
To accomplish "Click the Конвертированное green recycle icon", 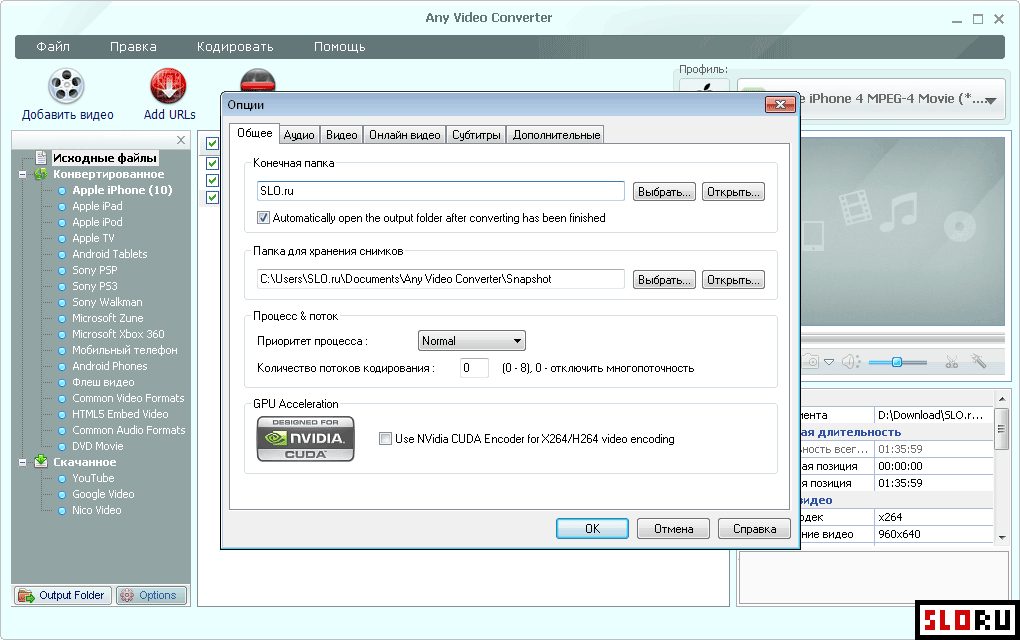I will 41,174.
